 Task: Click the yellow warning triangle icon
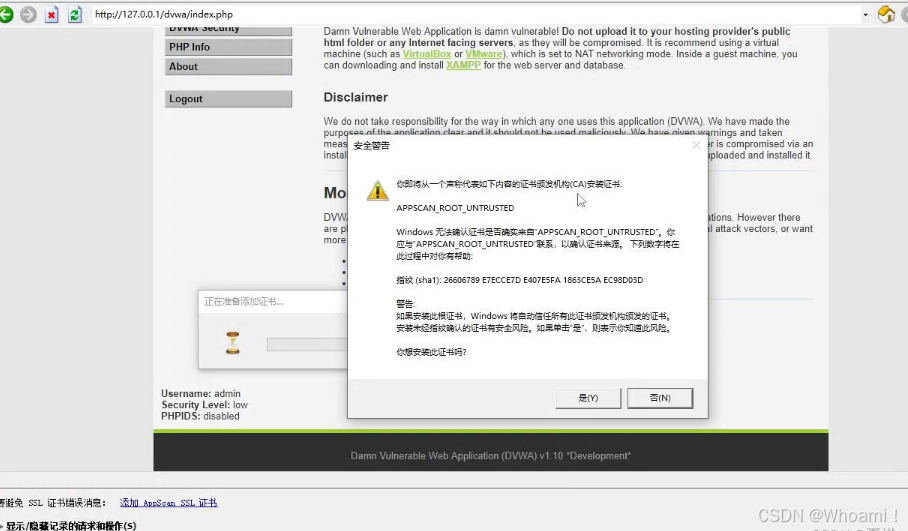point(378,190)
